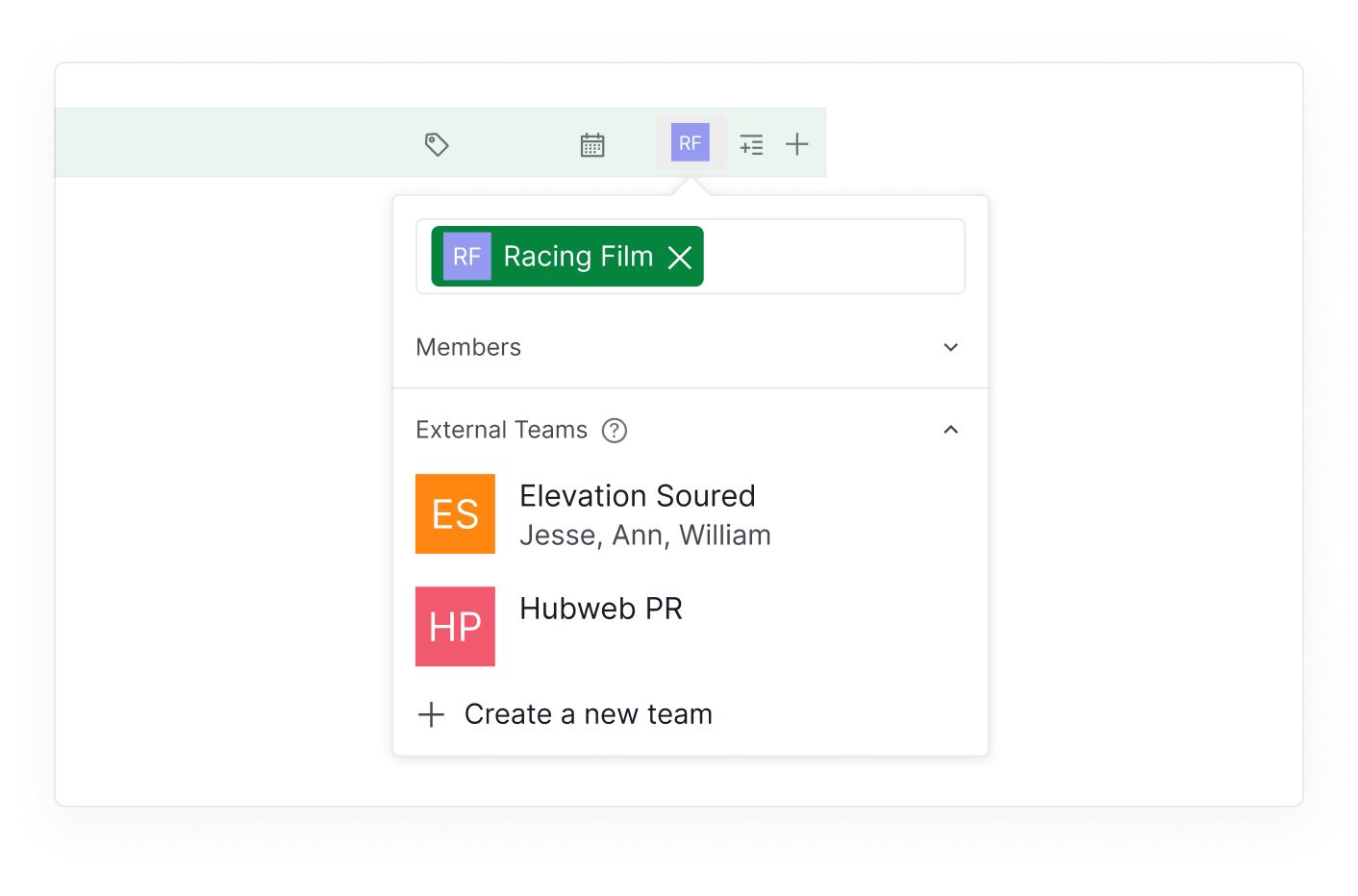Click the assignee search input field
This screenshot has width=1358, height=896.
point(691,257)
